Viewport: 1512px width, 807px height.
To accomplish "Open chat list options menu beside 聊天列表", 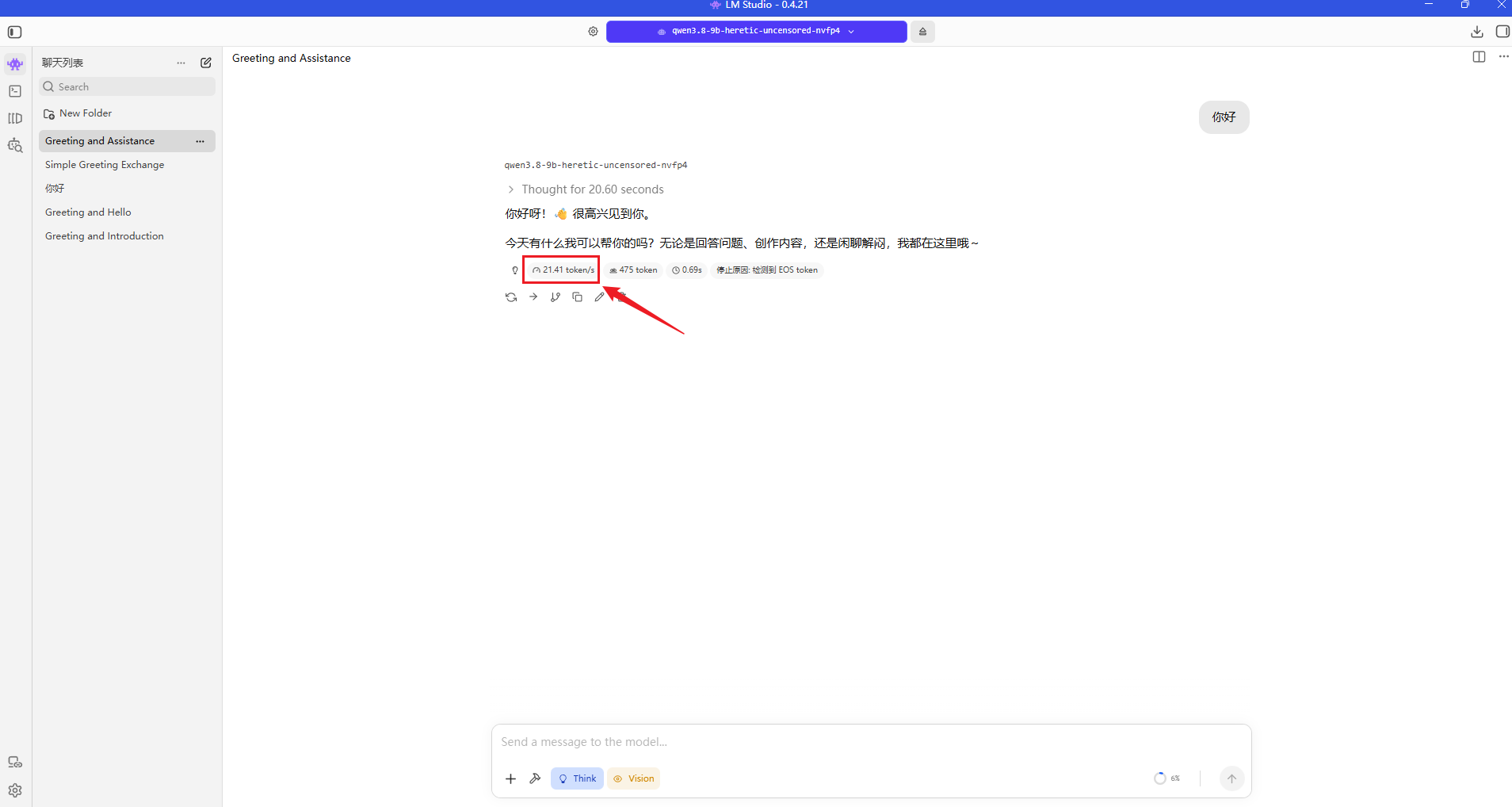I will point(181,63).
